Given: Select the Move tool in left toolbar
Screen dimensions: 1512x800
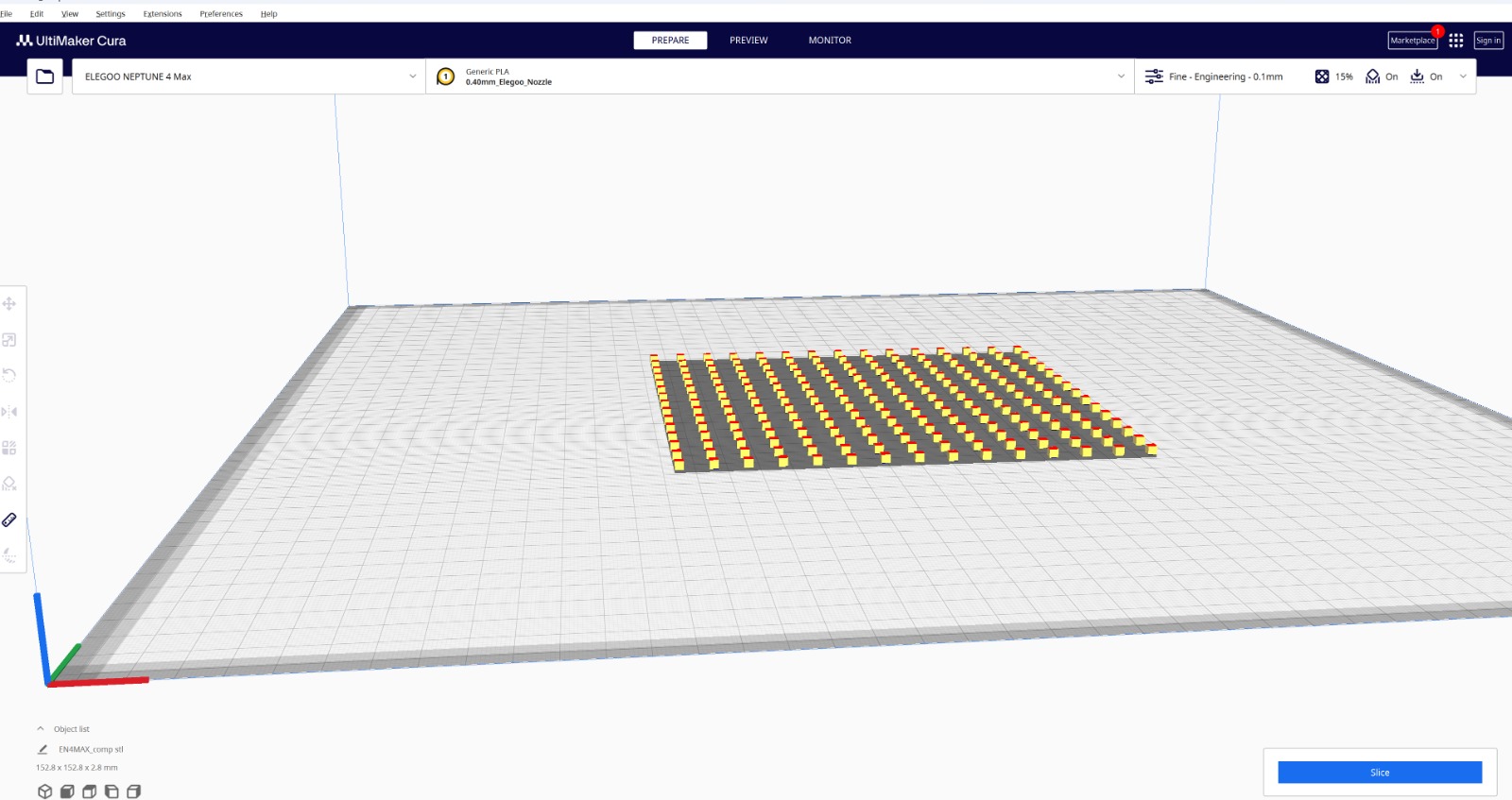Looking at the screenshot, I should (x=9, y=304).
